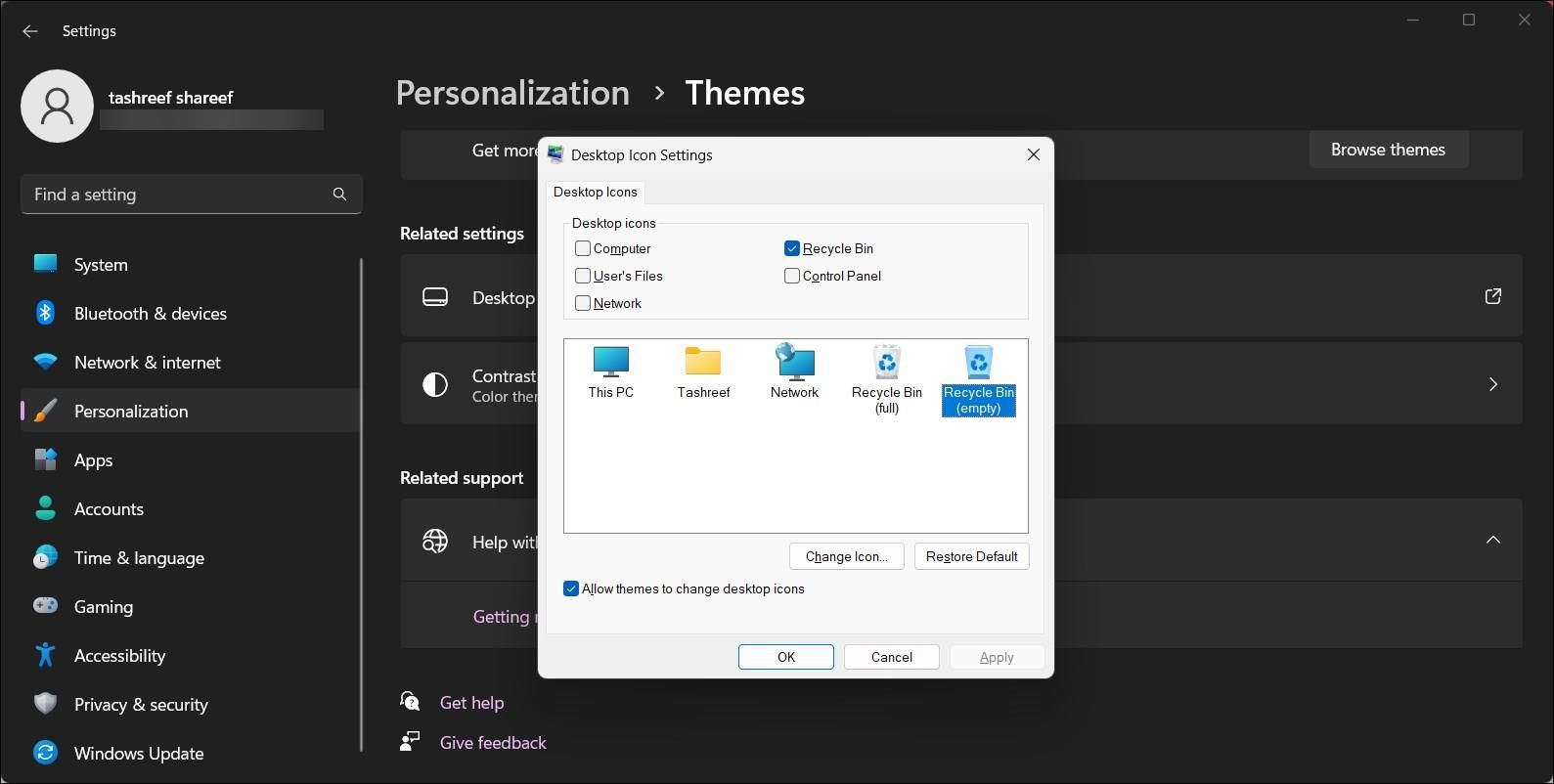Click the Find a setting search field

click(x=176, y=195)
